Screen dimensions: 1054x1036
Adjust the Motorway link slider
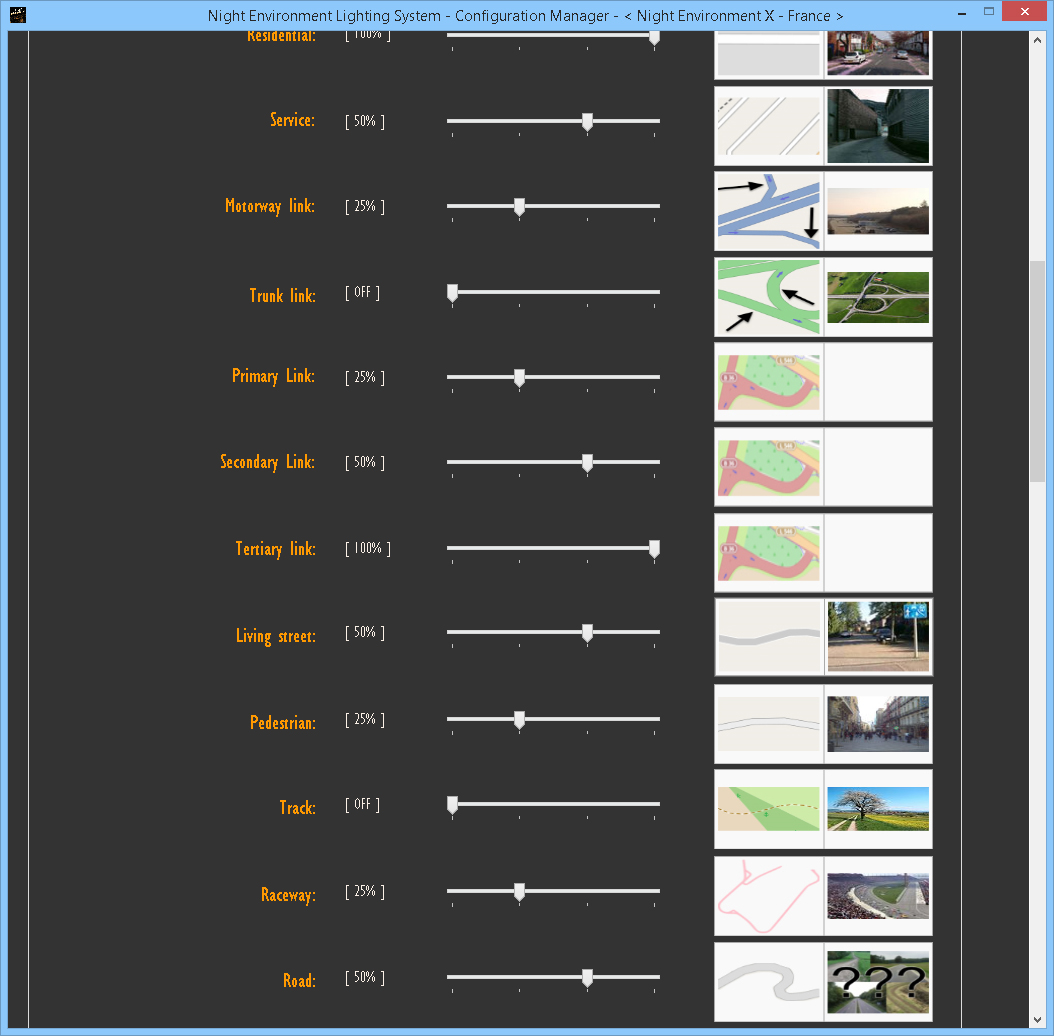click(553, 206)
